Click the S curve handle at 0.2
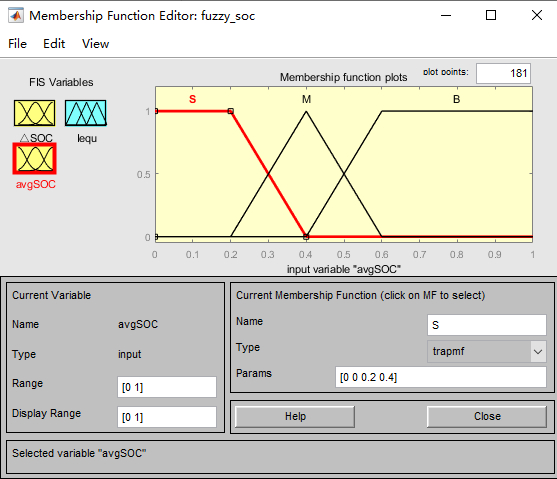Viewport: 557px width, 479px height. click(231, 111)
